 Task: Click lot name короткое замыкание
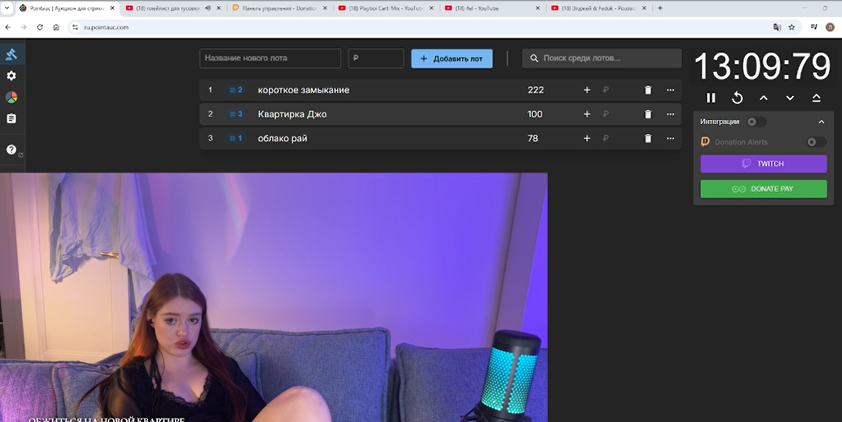303,90
